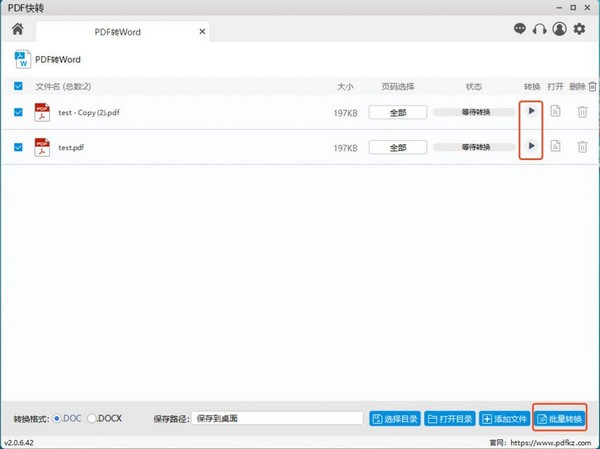This screenshot has width=600, height=449.
Task: Start converting test.pdf with play button
Action: coord(531,147)
